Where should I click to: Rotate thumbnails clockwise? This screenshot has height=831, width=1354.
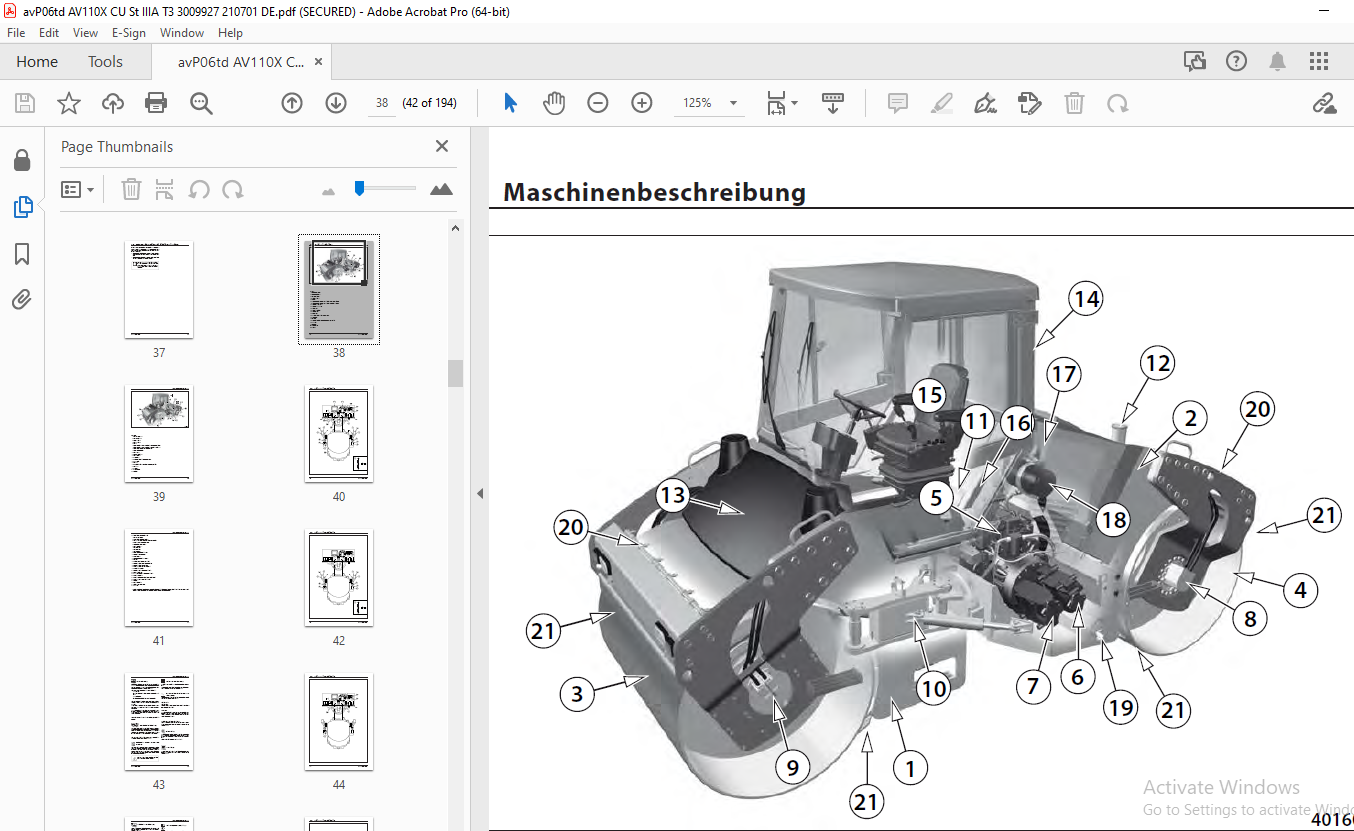[233, 189]
